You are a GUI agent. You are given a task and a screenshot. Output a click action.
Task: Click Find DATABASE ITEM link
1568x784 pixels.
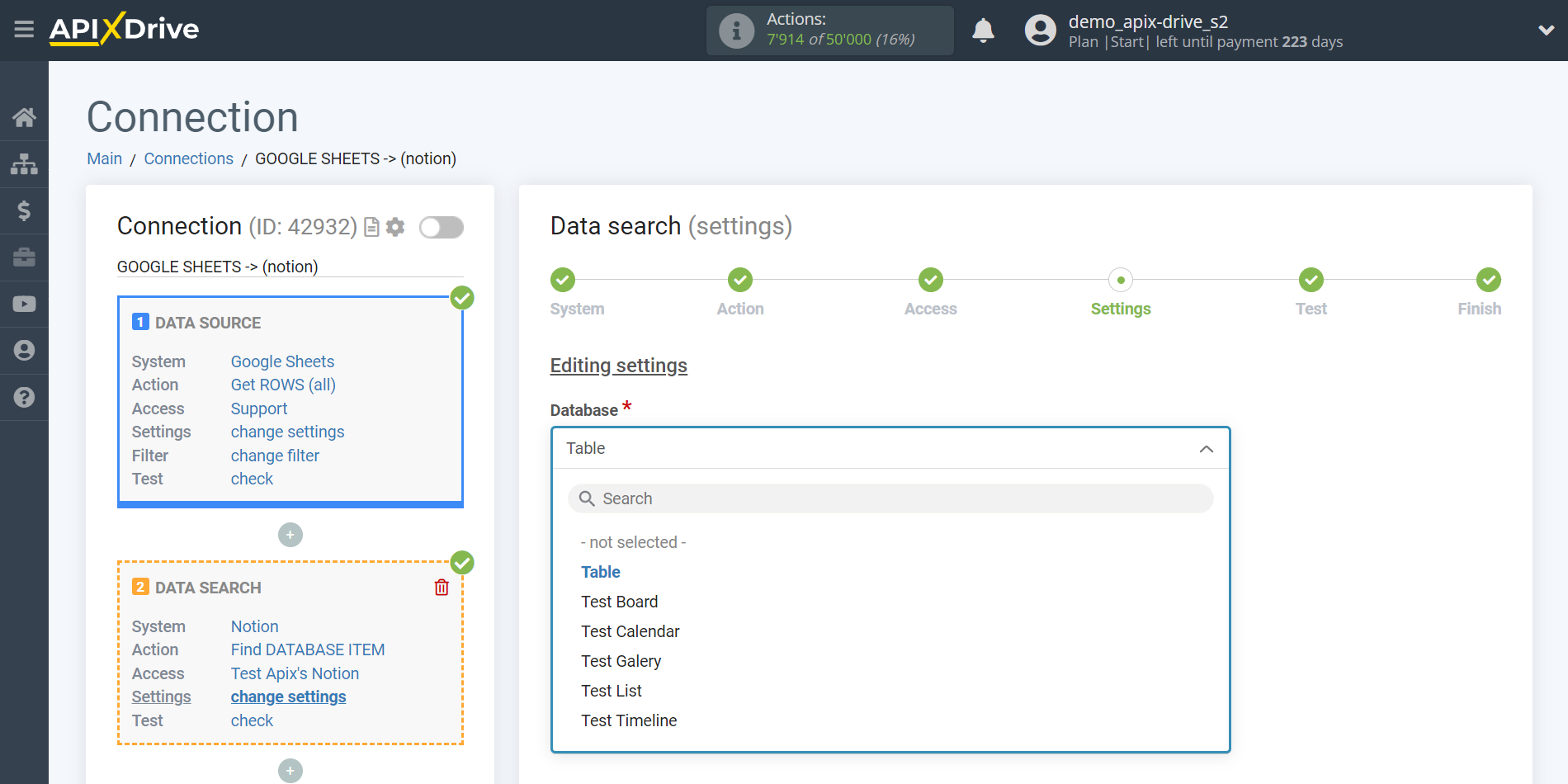click(x=308, y=649)
